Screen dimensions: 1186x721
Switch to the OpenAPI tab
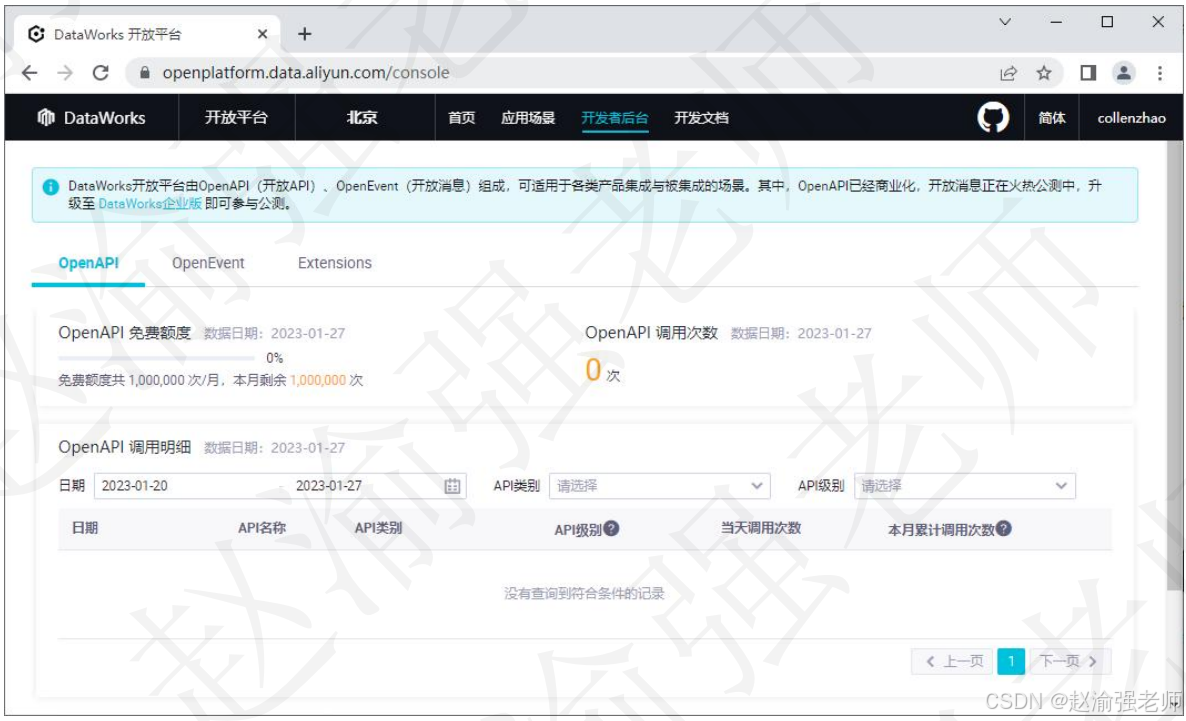point(88,263)
